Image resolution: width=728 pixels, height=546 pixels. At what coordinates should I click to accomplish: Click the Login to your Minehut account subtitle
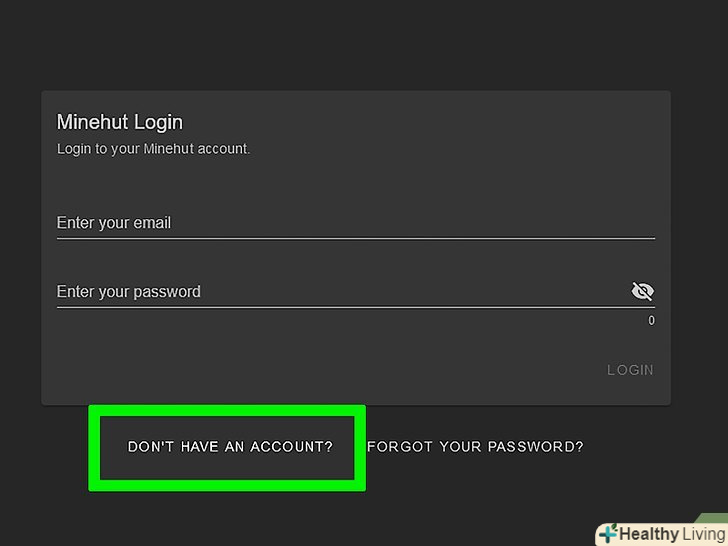[x=153, y=149]
